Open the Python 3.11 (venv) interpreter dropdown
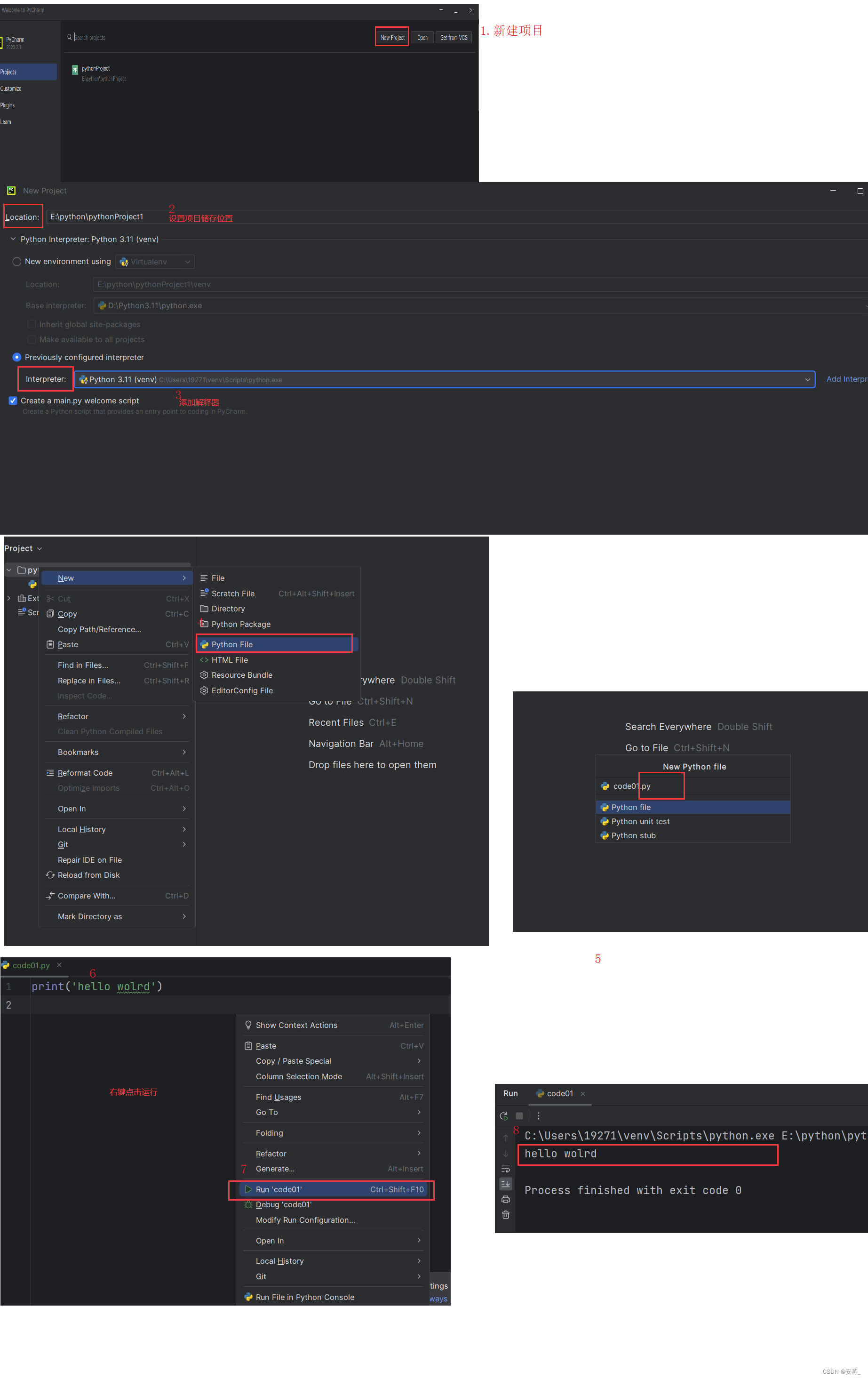This screenshot has width=868, height=1379. (444, 379)
